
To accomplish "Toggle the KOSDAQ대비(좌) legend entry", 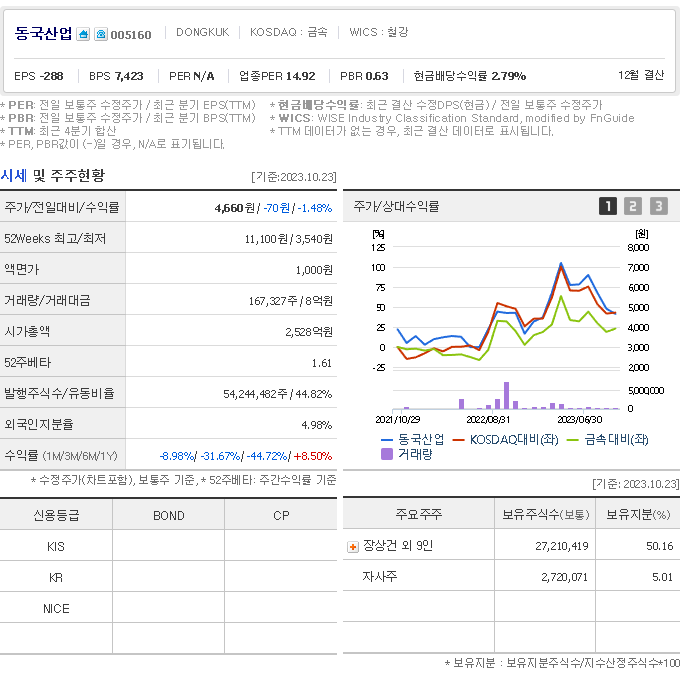I will [x=506, y=440].
